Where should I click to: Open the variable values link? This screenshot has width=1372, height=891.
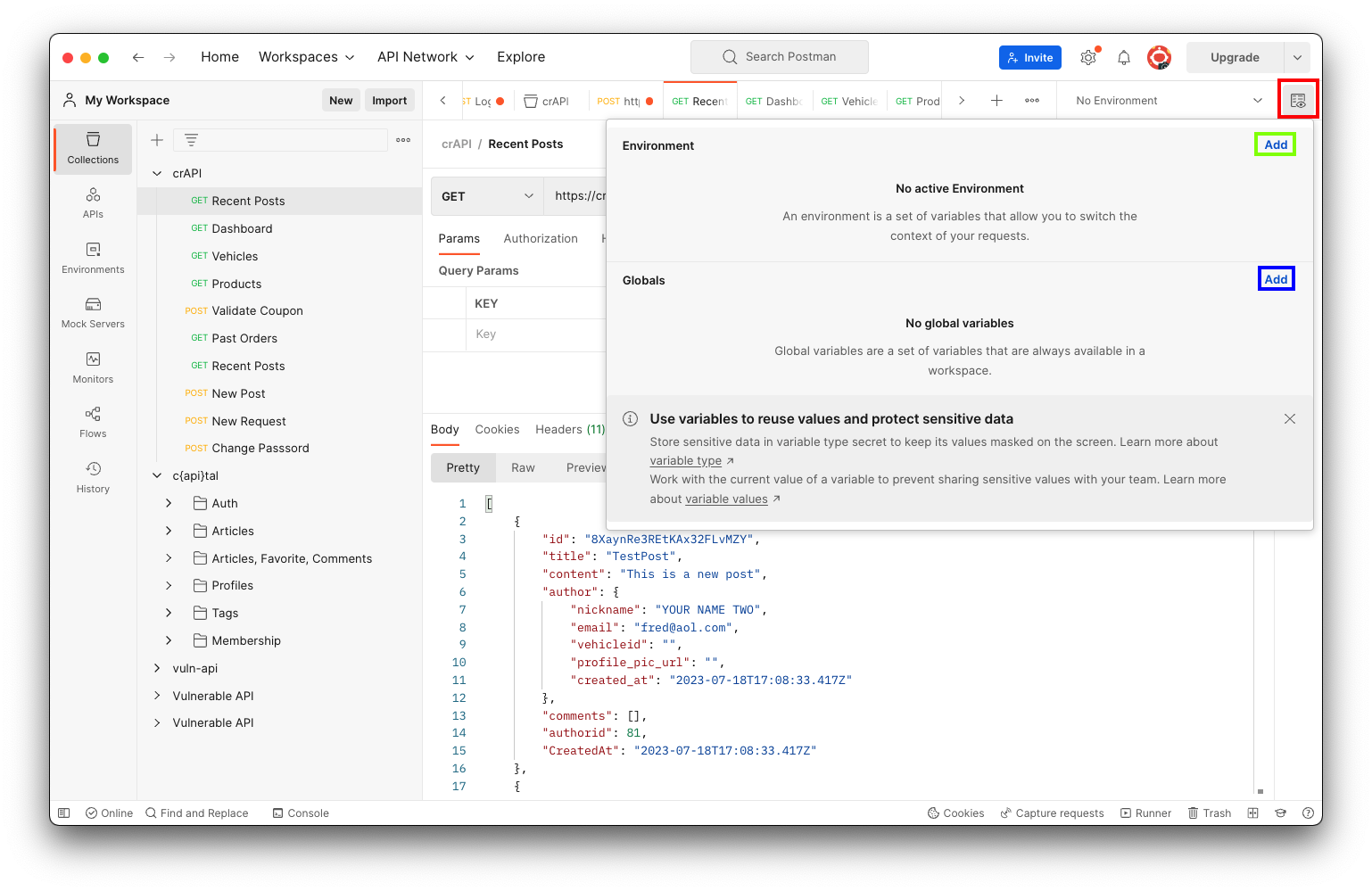pyautogui.click(x=726, y=499)
